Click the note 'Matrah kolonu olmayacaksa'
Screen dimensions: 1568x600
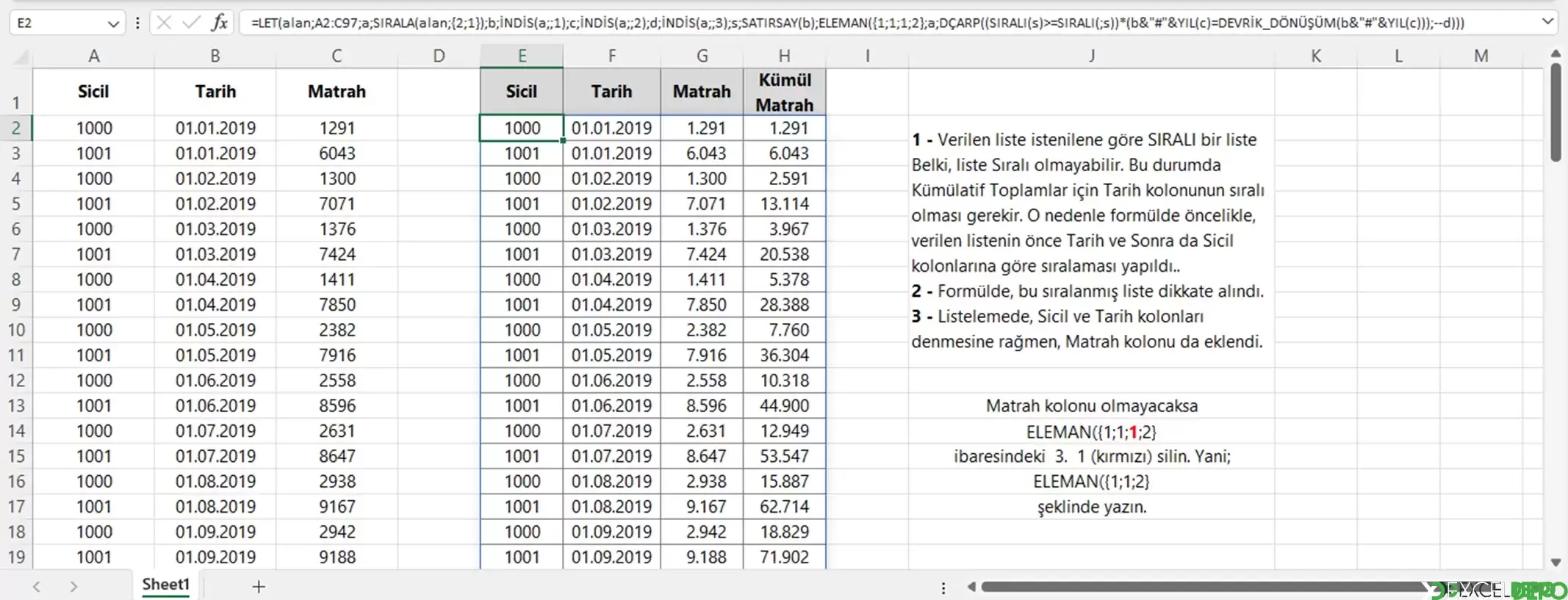click(x=1091, y=406)
